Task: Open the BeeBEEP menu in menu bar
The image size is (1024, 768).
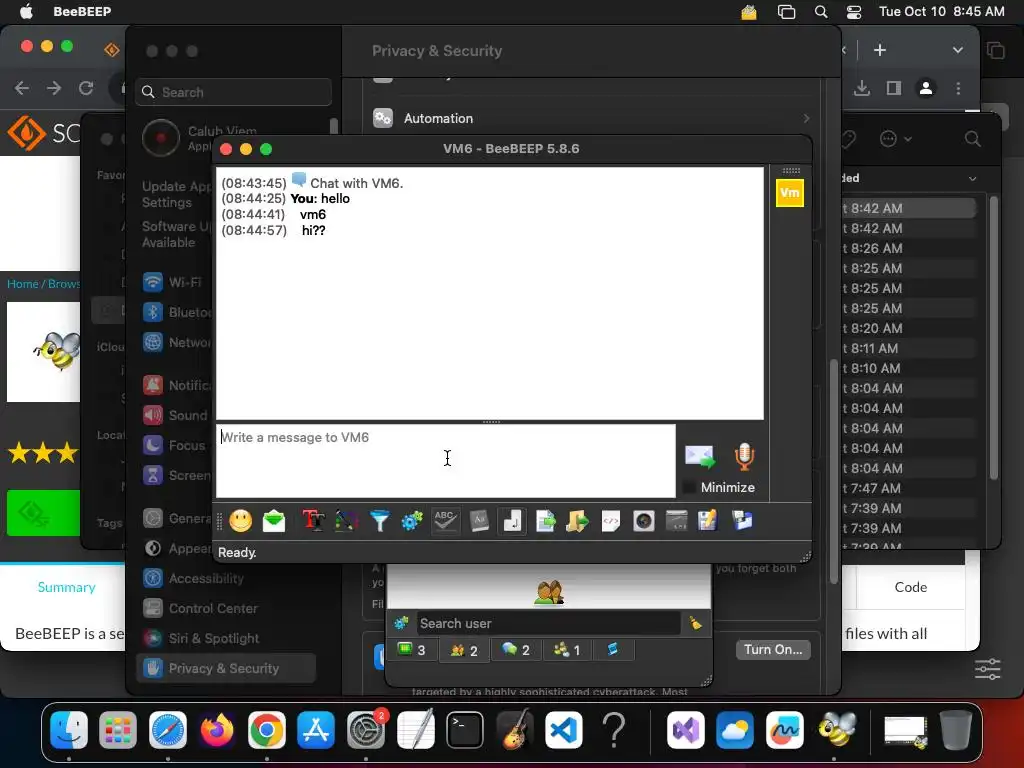Action: coord(82,12)
